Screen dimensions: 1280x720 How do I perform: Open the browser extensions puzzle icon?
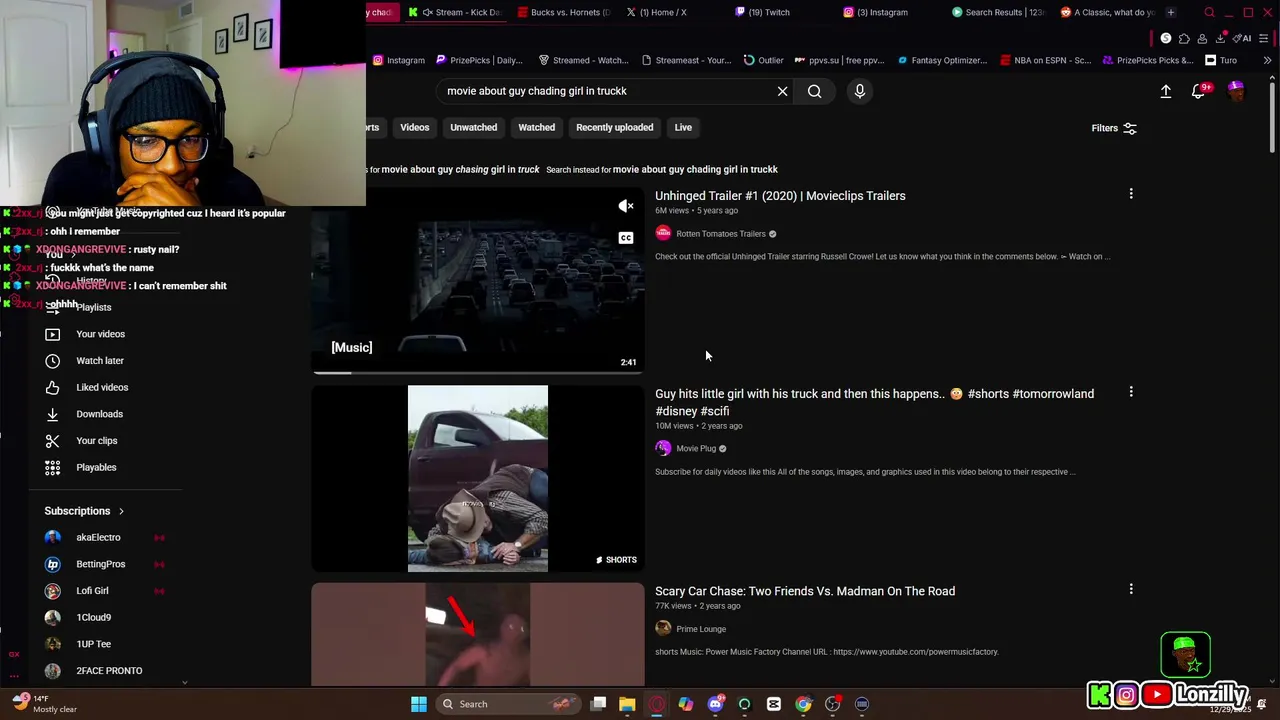[x=1184, y=38]
